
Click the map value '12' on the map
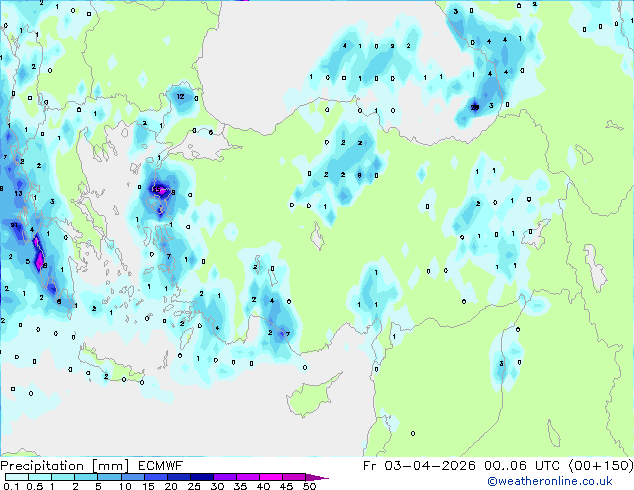[180, 96]
